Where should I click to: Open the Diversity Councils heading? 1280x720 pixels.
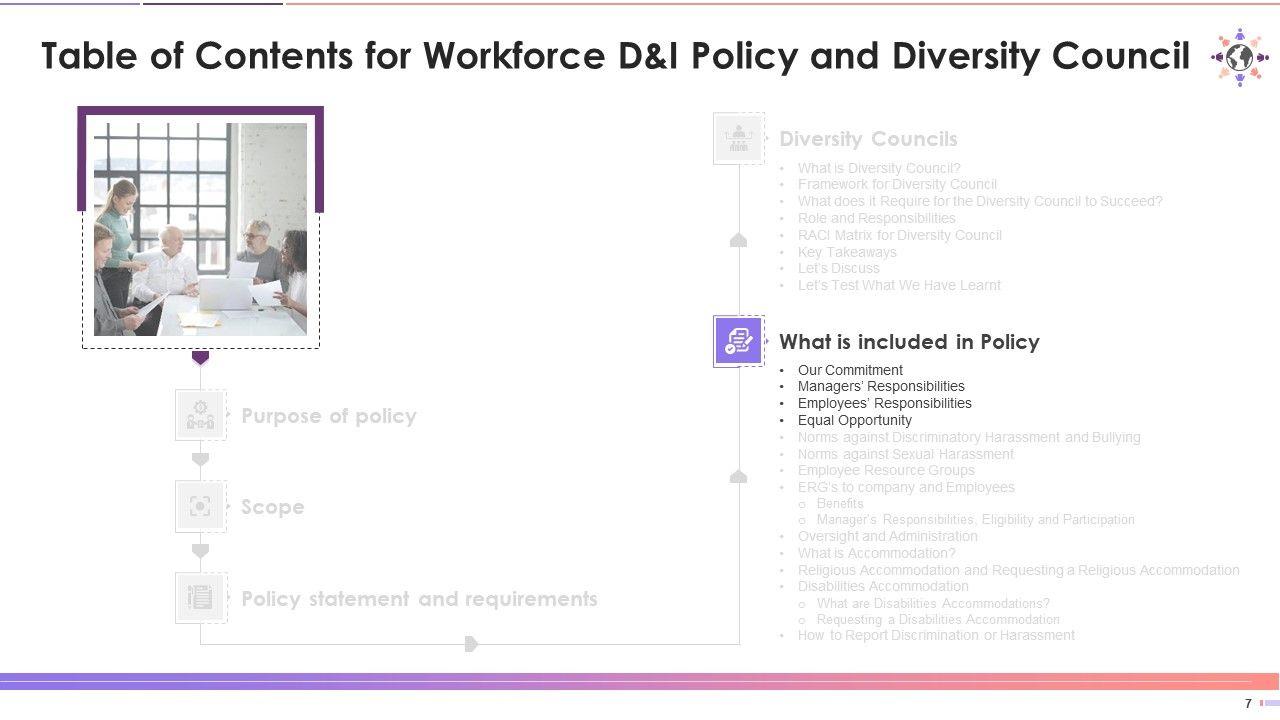[868, 139]
